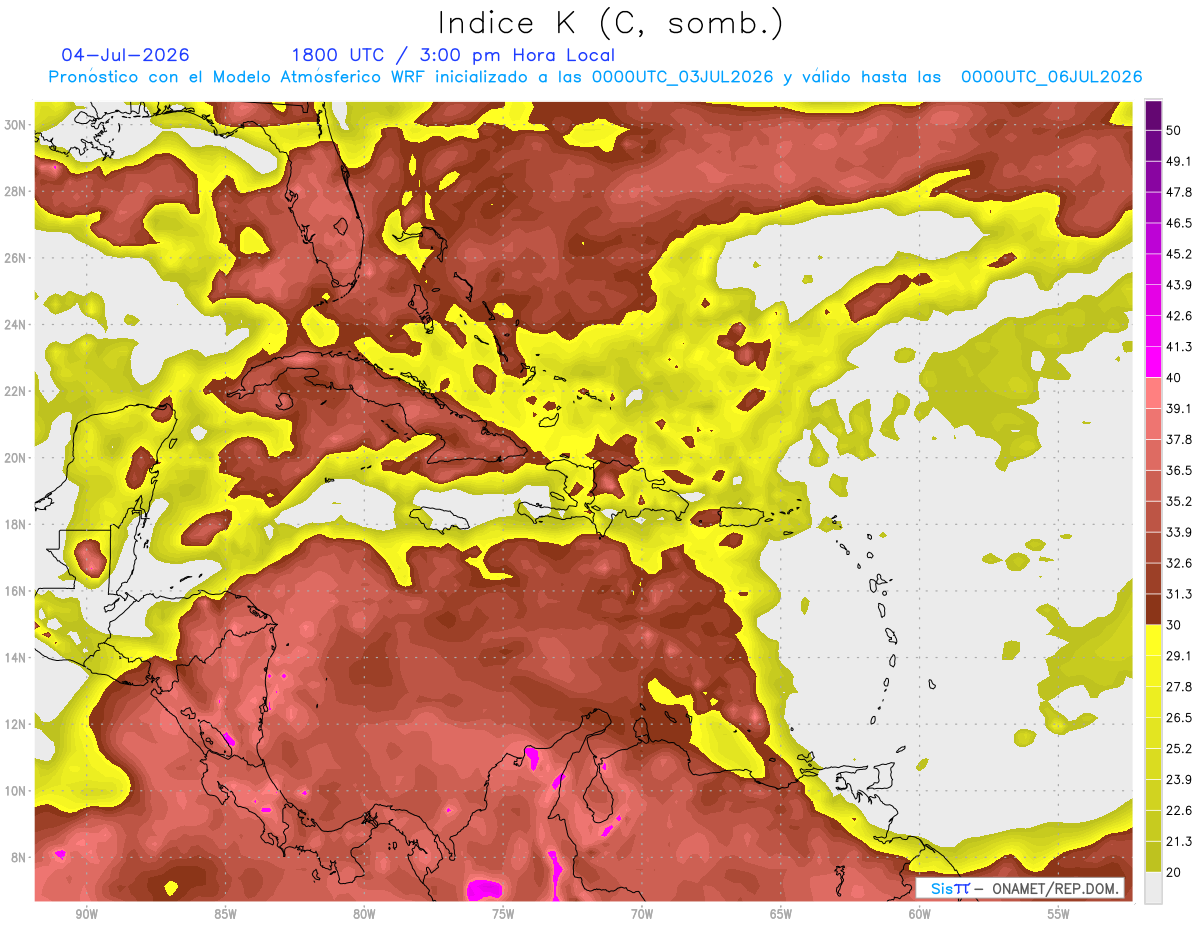Click the map title "Indice K (C, somb.)"
The width and height of the screenshot is (1200, 927).
click(610, 23)
